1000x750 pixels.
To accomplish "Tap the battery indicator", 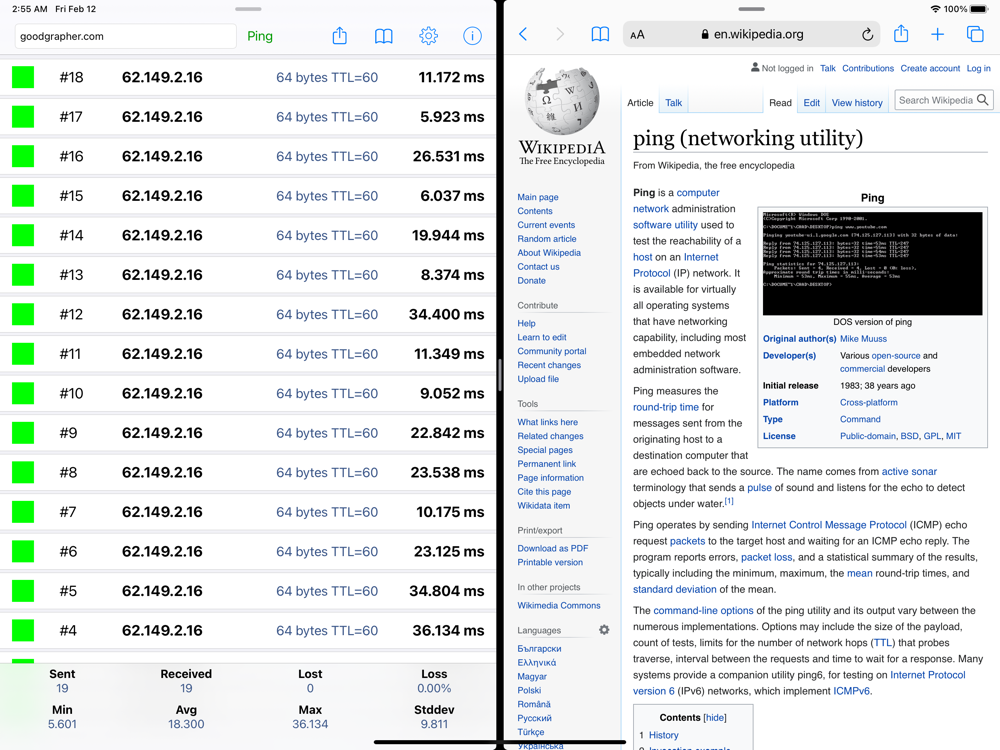I will [x=978, y=9].
